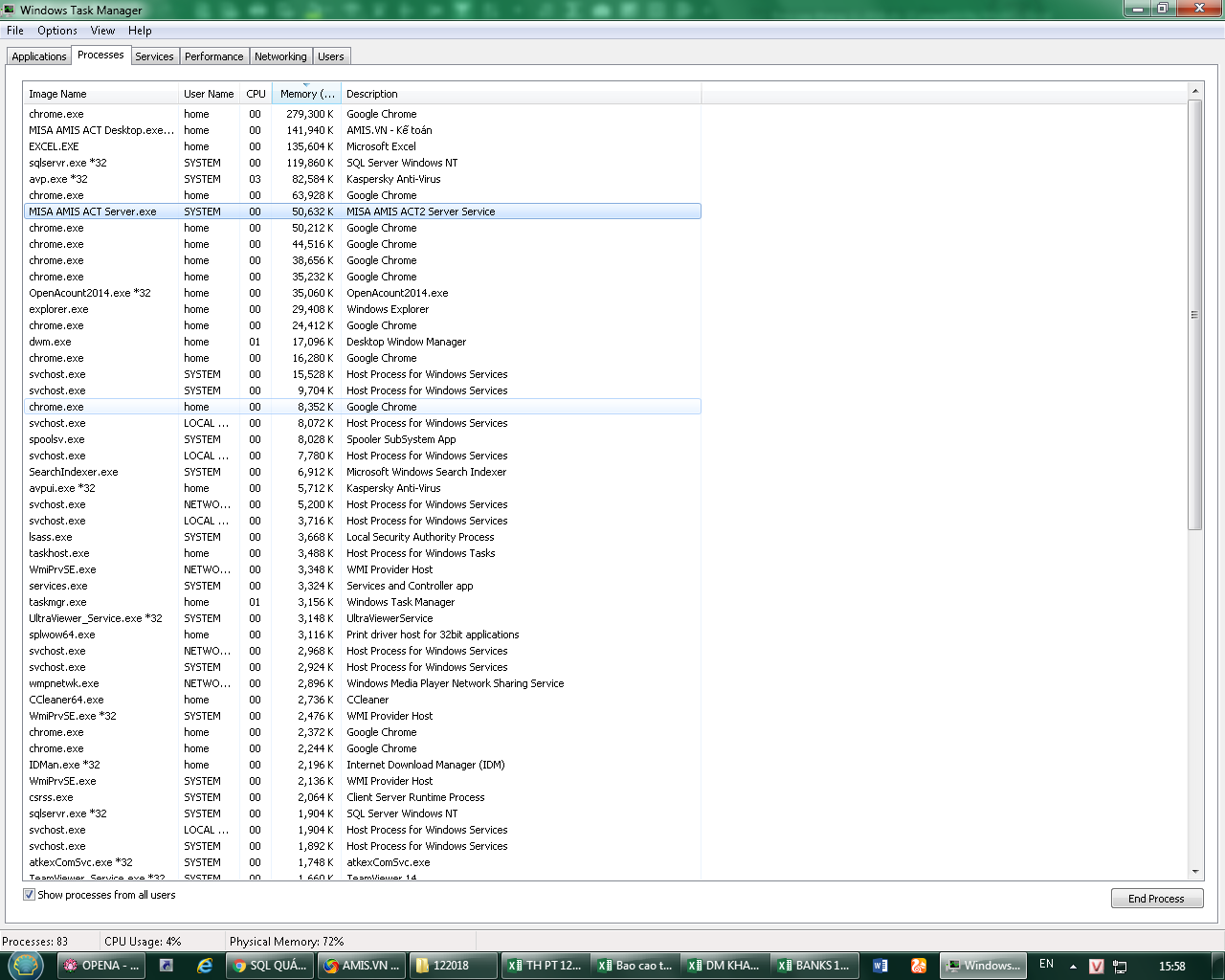
Task: Show hidden tray icons arrow
Action: [x=1073, y=966]
